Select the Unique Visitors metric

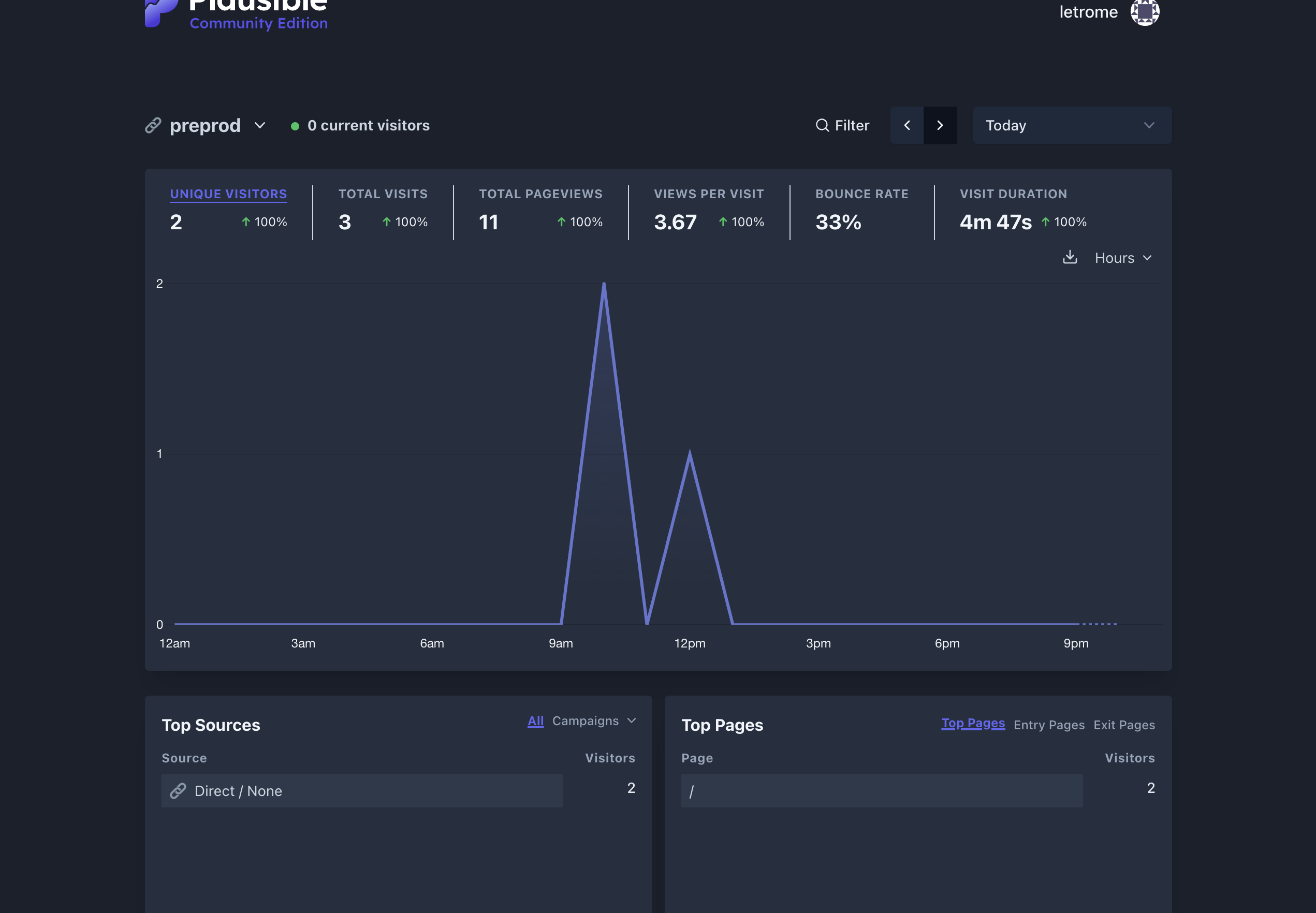[228, 194]
